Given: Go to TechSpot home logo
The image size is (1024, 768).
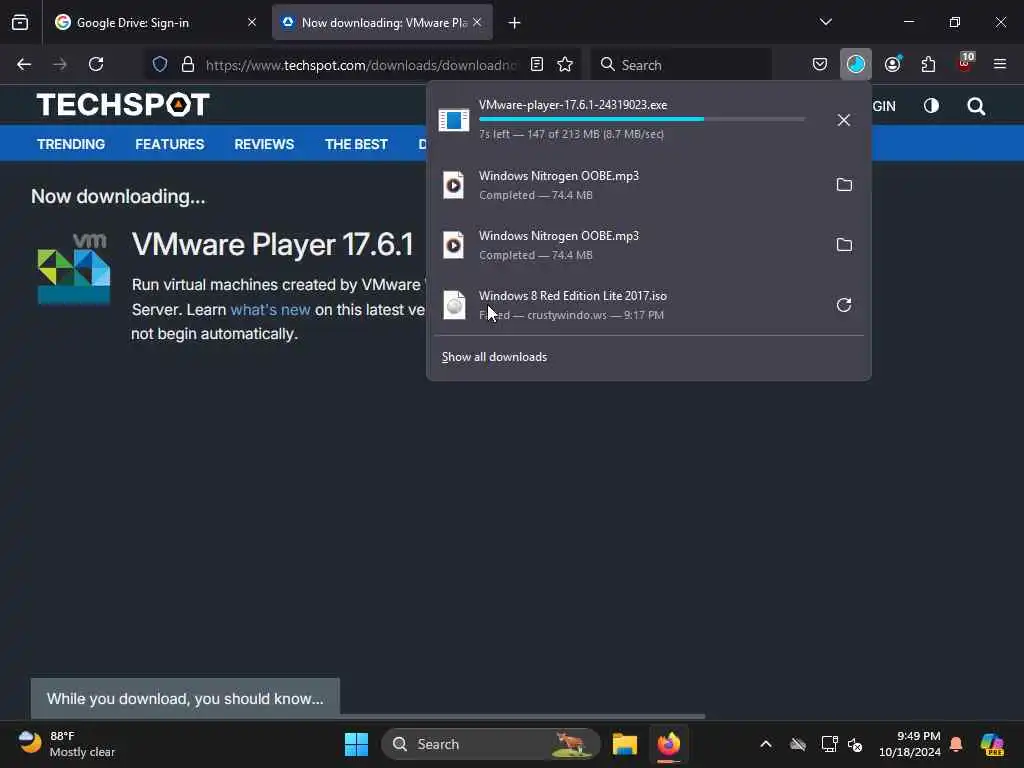Looking at the screenshot, I should (123, 104).
